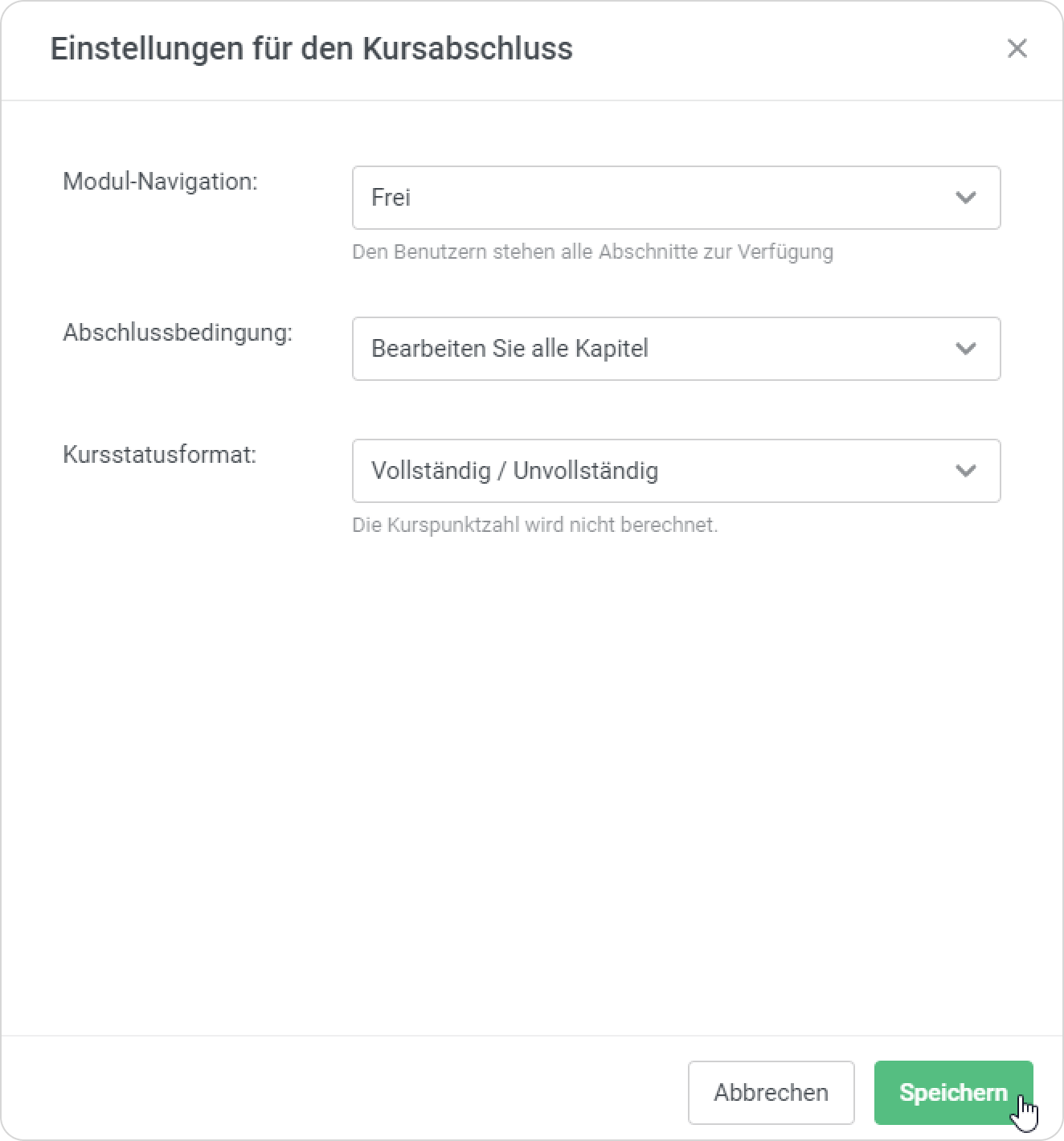Click the Modul-Navigation label
The width and height of the screenshot is (1064, 1141).
point(160,182)
